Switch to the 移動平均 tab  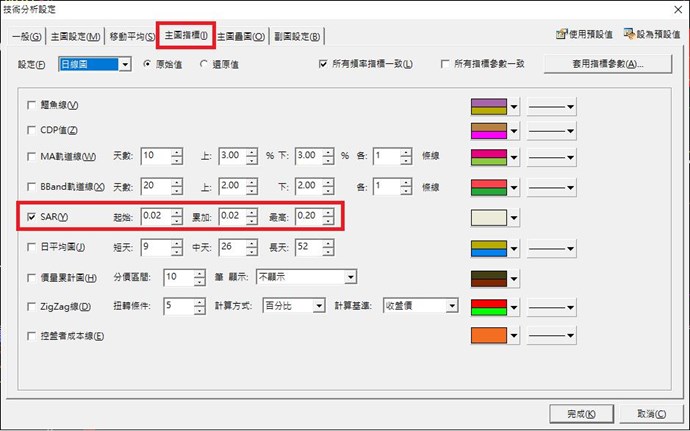(132, 37)
